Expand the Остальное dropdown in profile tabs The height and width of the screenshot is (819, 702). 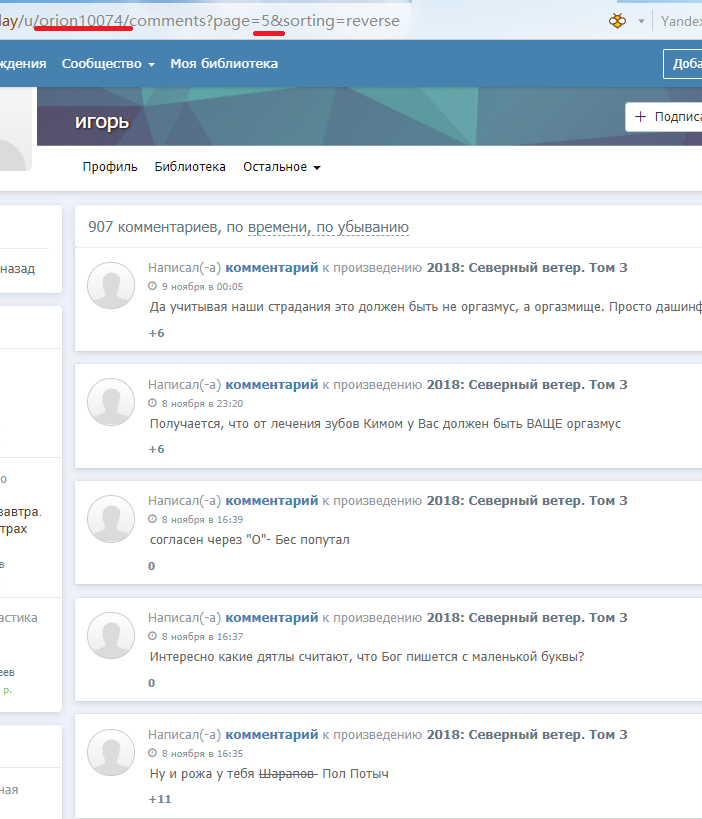pyautogui.click(x=281, y=167)
